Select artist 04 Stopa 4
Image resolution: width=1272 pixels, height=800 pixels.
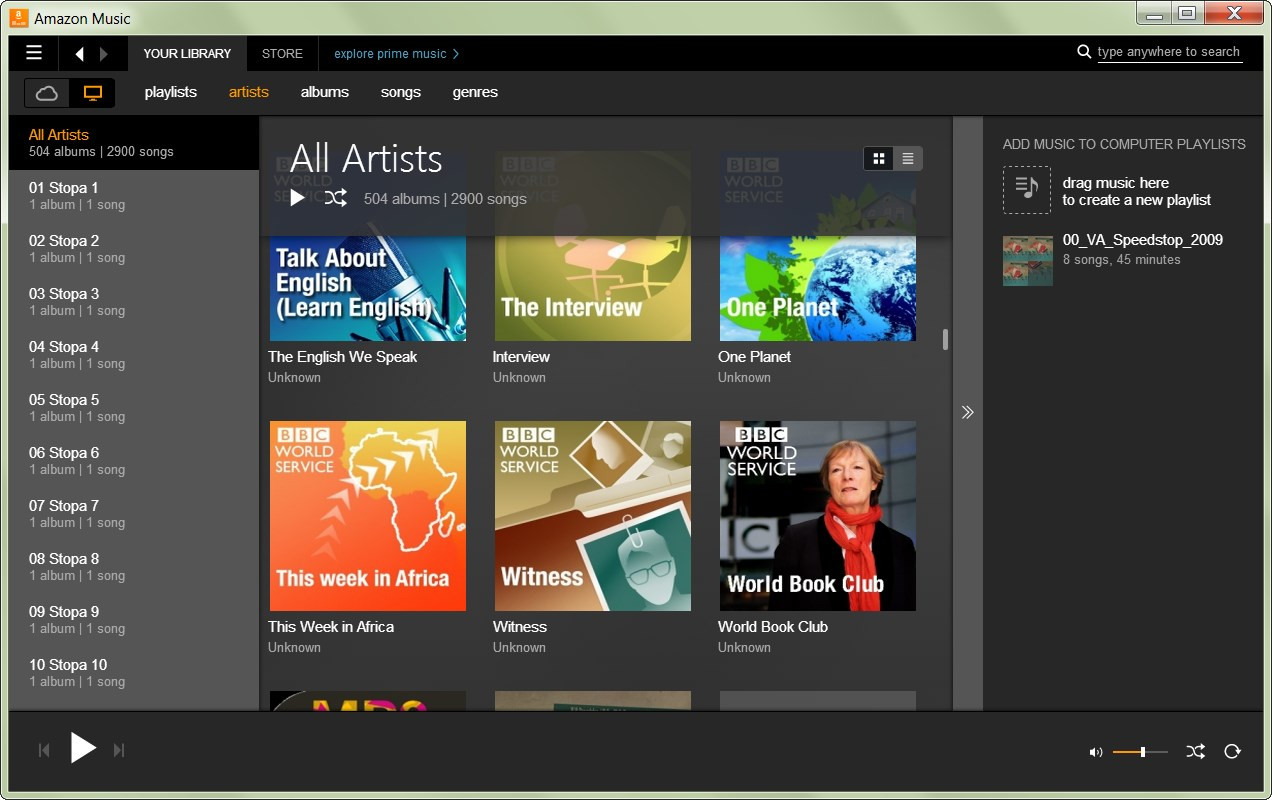[x=134, y=355]
